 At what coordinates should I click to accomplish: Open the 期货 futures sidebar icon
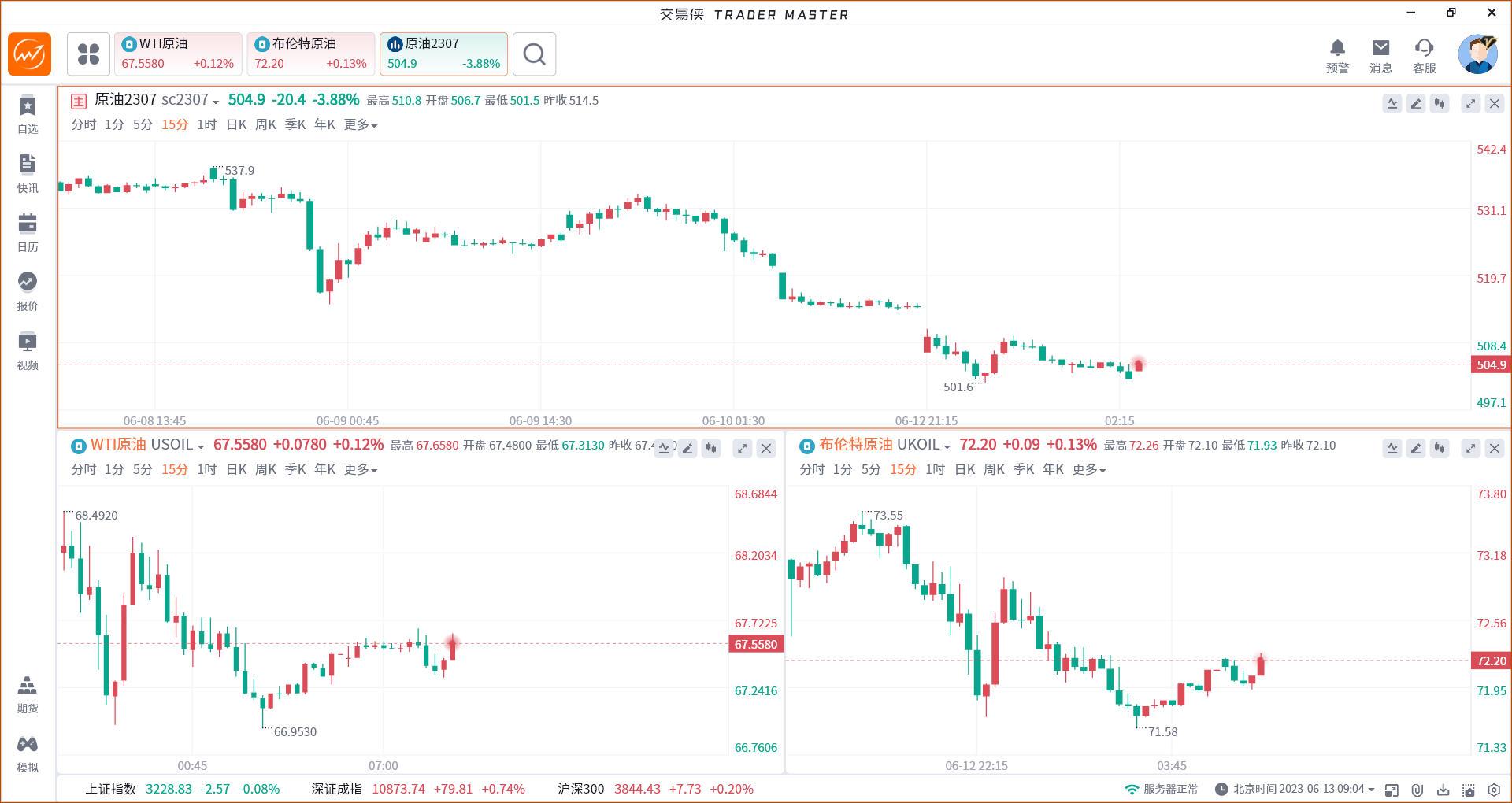(28, 694)
